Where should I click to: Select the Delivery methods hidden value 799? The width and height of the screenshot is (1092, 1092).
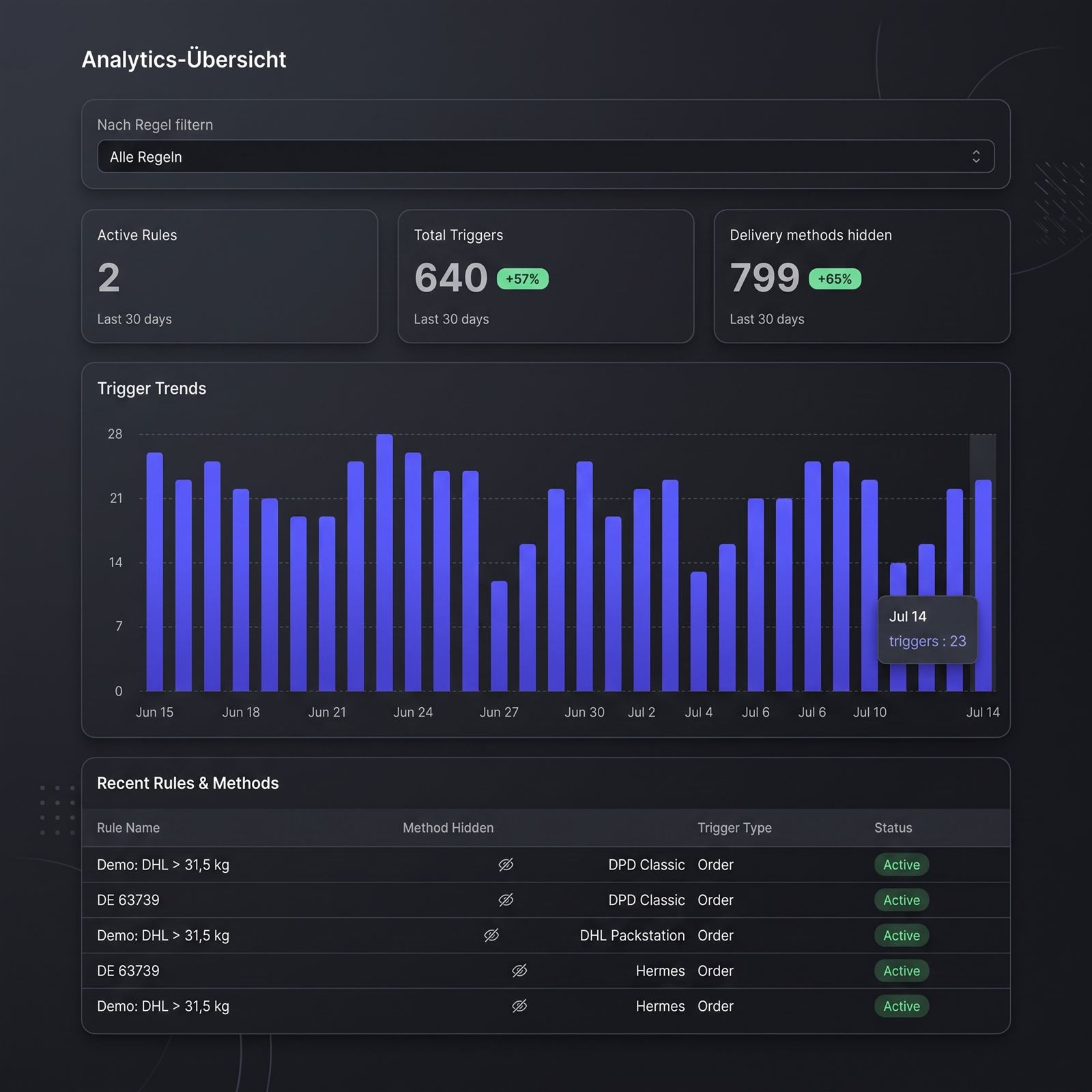pyautogui.click(x=764, y=278)
